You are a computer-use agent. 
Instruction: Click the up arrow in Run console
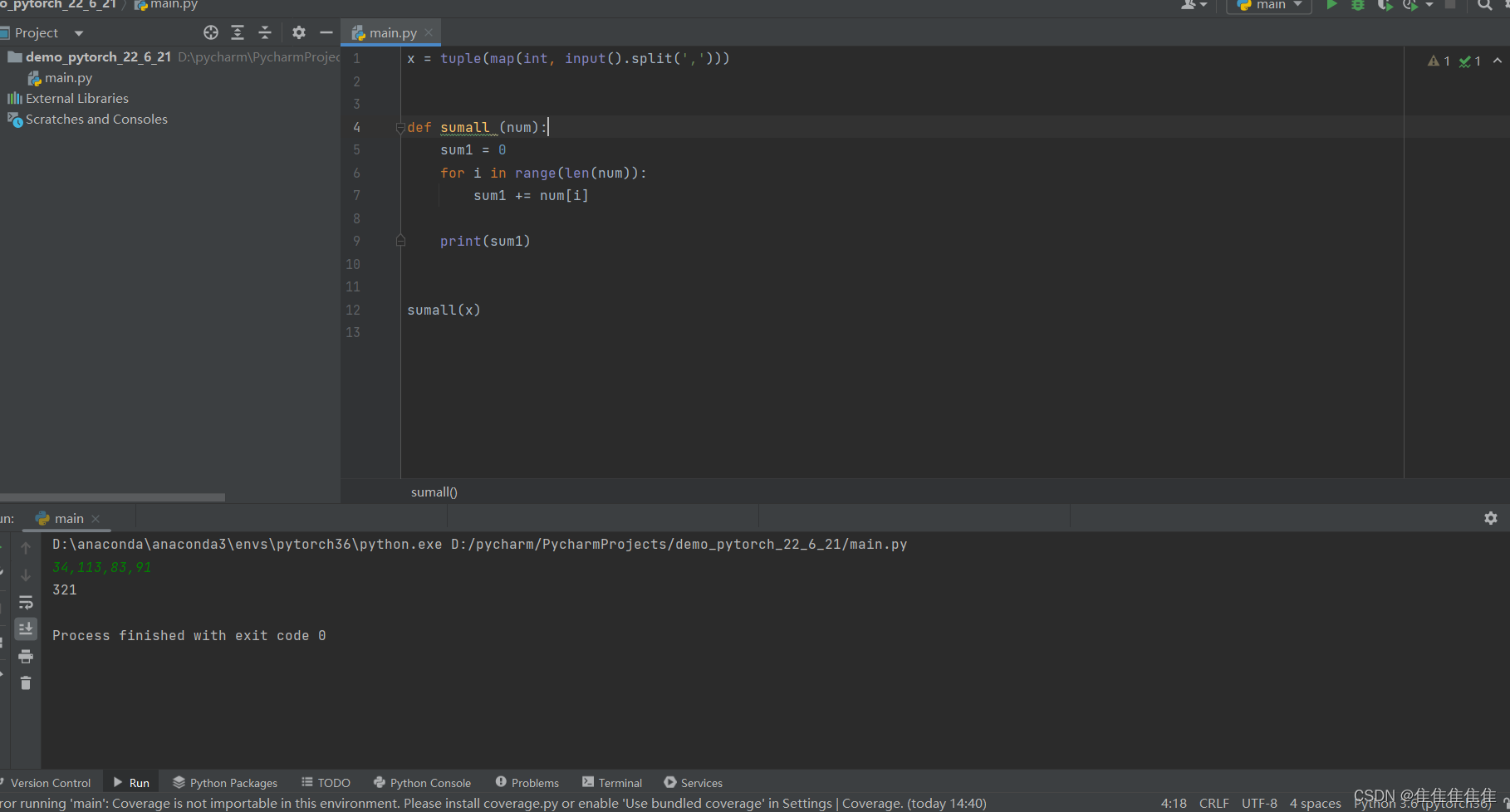[x=26, y=548]
